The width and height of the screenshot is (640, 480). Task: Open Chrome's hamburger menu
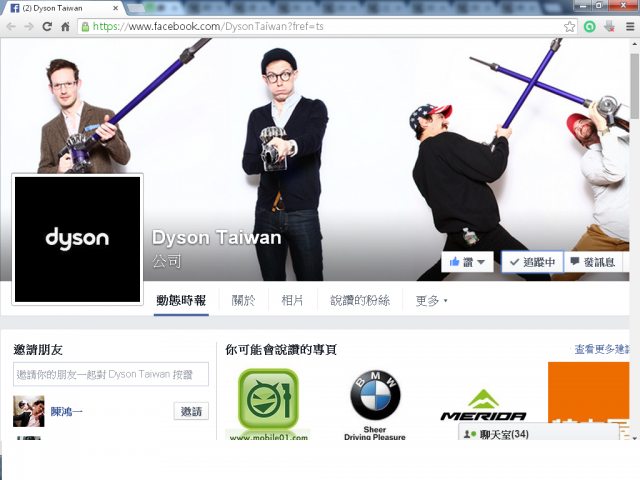tap(630, 27)
